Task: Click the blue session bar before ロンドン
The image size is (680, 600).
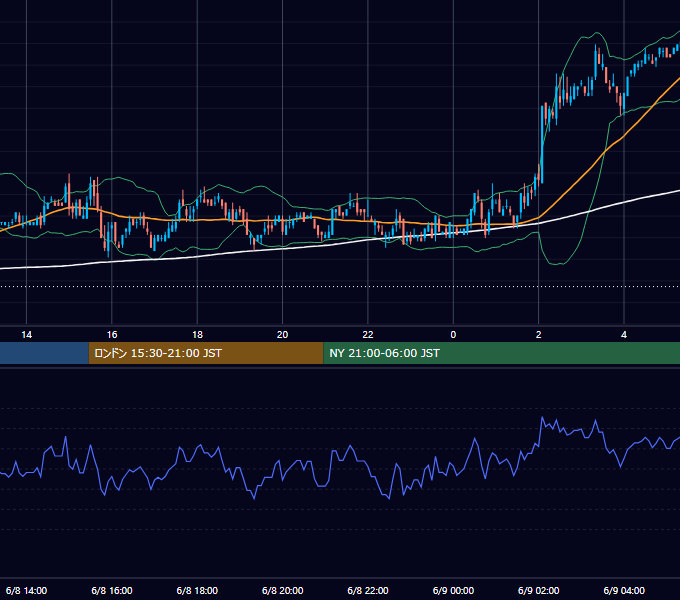Action: tap(44, 353)
